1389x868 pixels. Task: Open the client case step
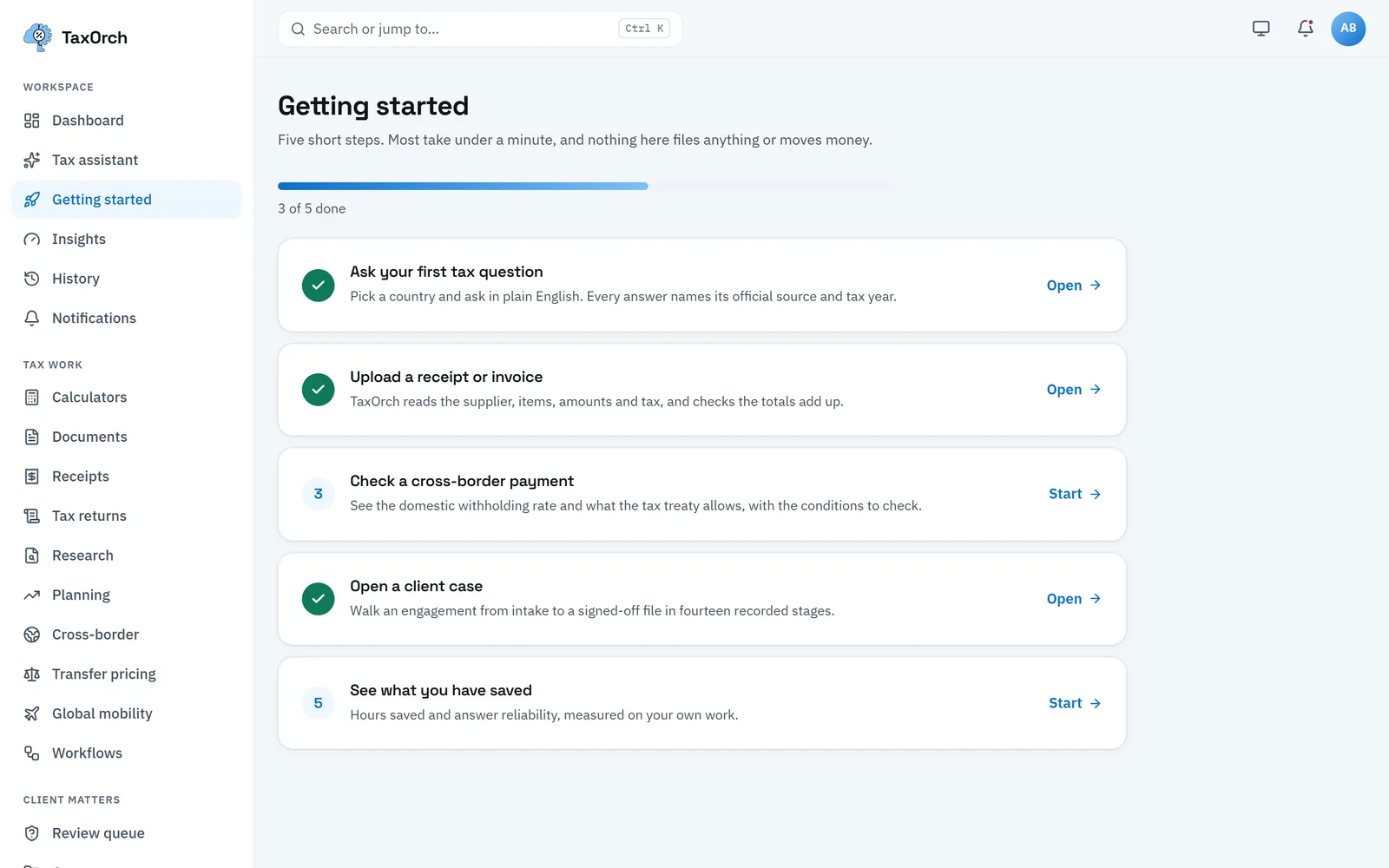tap(1074, 599)
